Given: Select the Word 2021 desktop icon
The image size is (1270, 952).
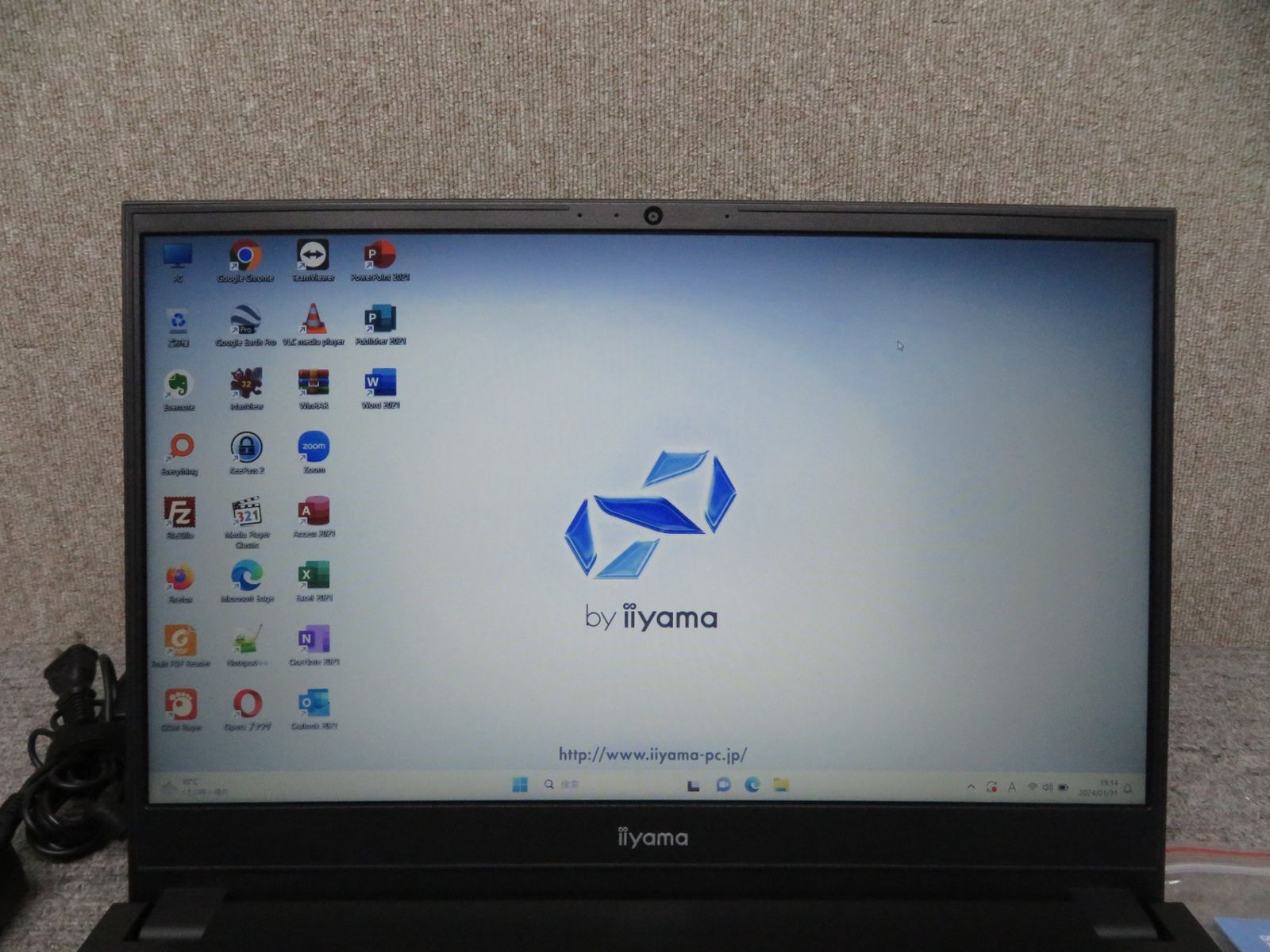Looking at the screenshot, I should pos(380,388).
